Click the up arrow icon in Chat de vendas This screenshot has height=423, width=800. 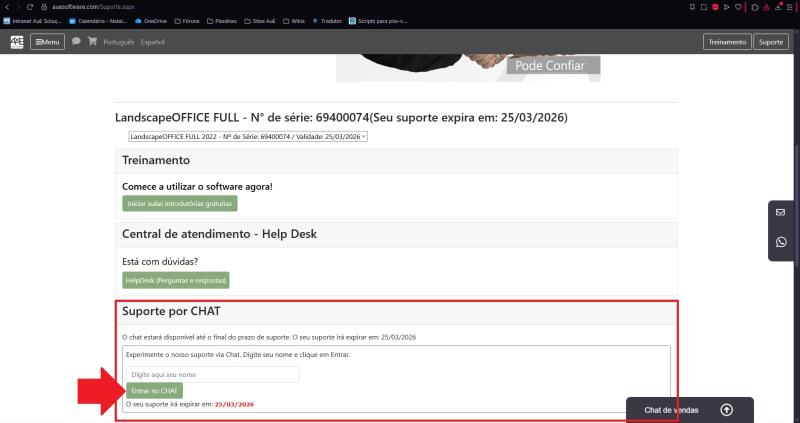(x=726, y=410)
